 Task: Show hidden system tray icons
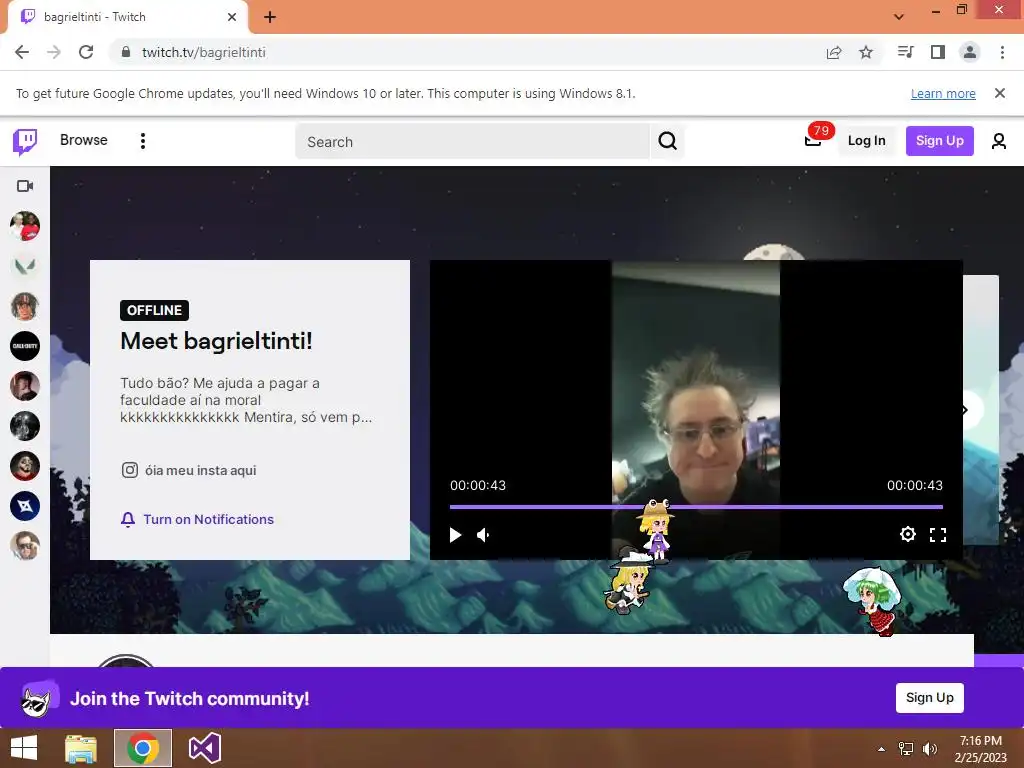coord(882,749)
